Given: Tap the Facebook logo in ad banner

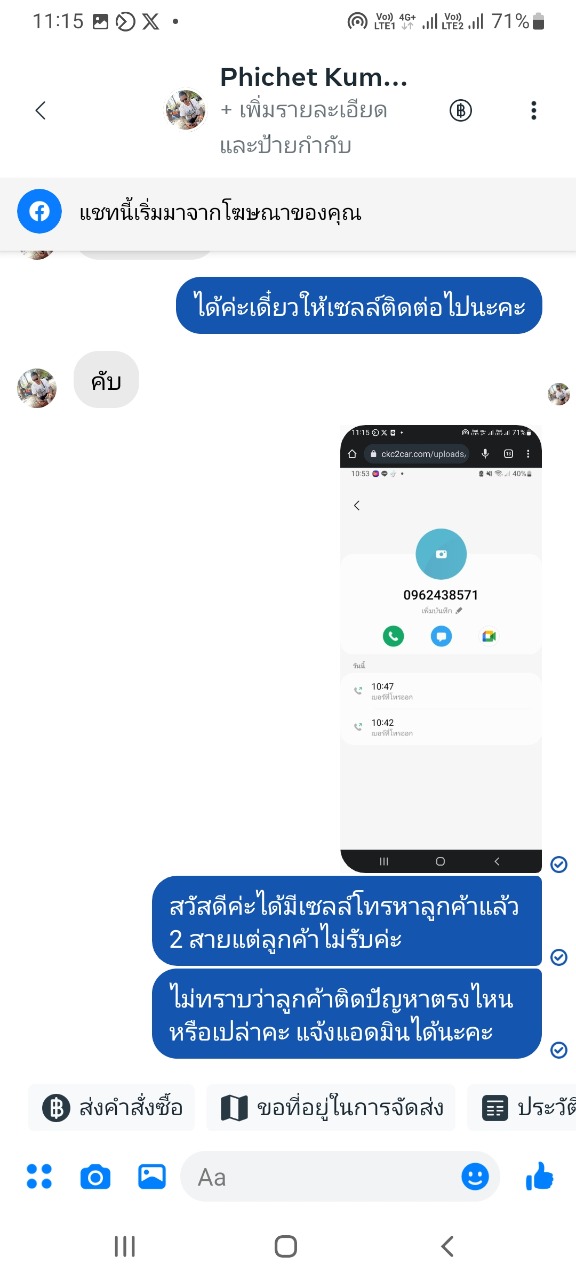Looking at the screenshot, I should (x=39, y=212).
